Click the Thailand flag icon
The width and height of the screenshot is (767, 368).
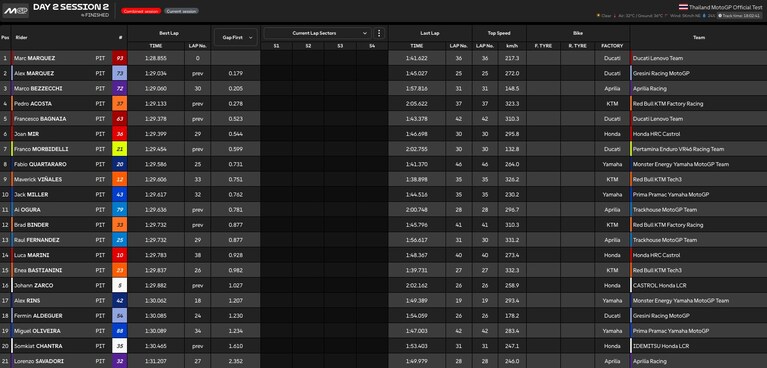[x=683, y=7]
